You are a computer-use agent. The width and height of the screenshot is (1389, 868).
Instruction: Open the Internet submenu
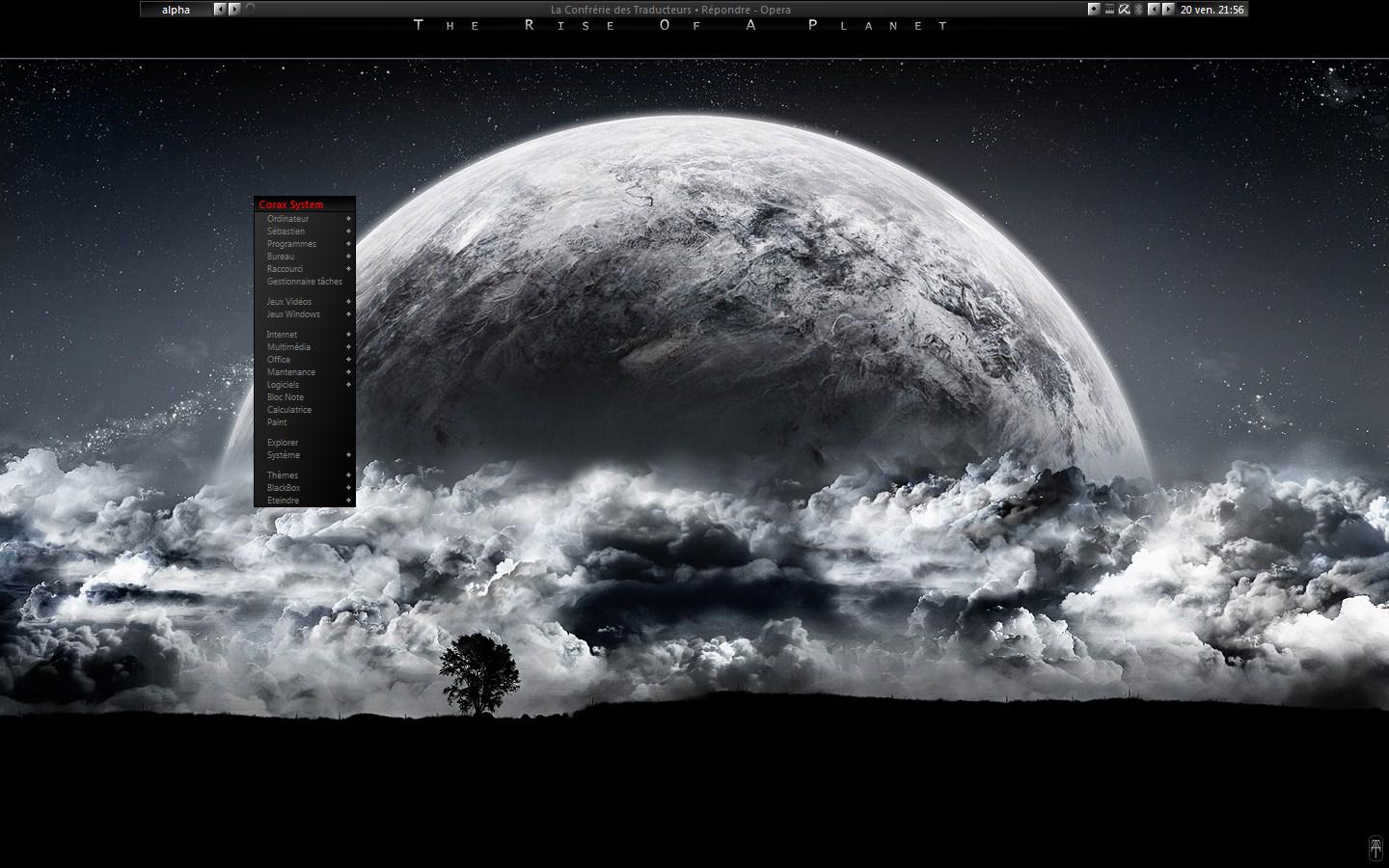pyautogui.click(x=305, y=335)
